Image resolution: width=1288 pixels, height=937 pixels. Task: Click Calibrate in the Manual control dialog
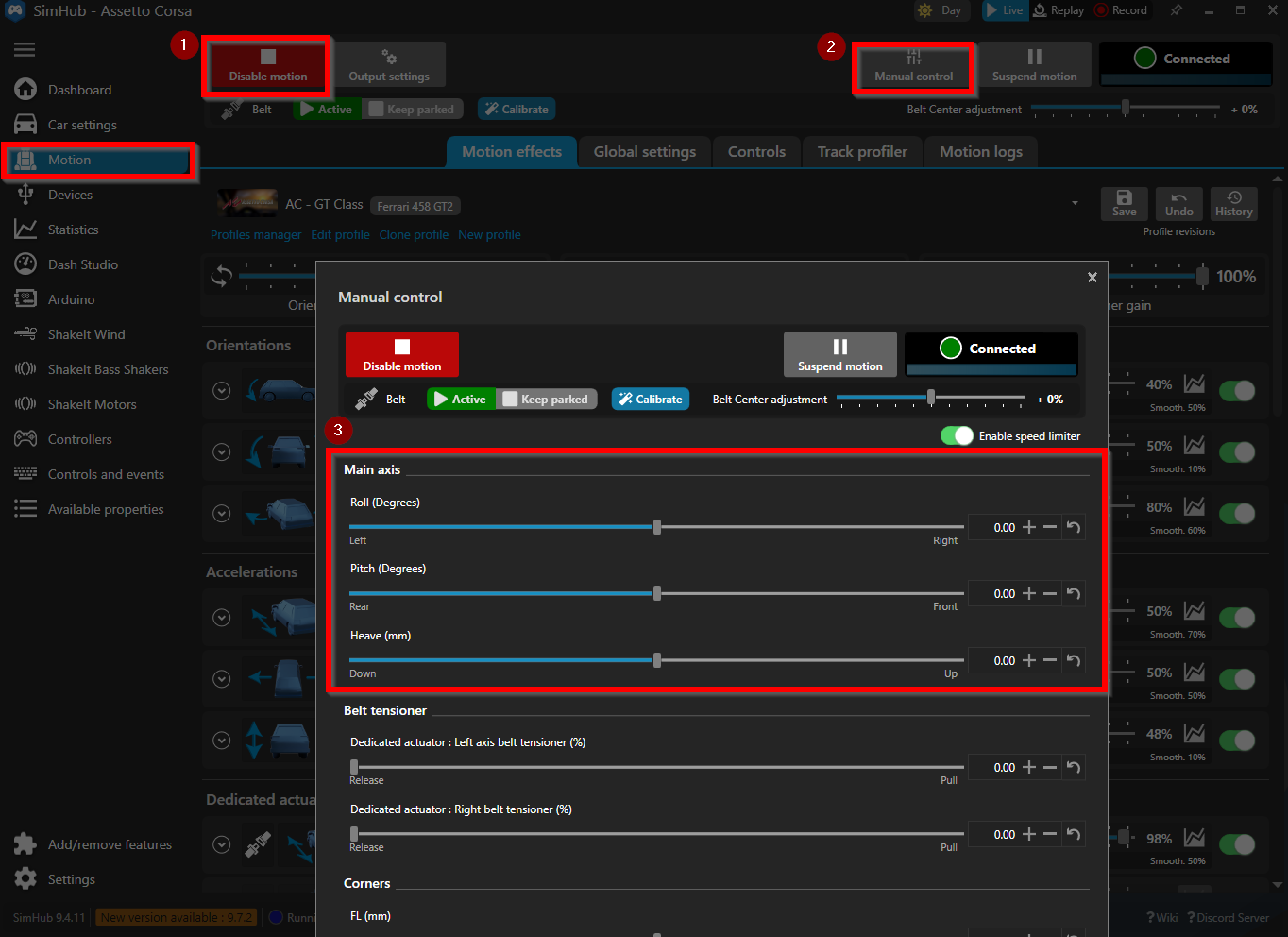tap(650, 399)
